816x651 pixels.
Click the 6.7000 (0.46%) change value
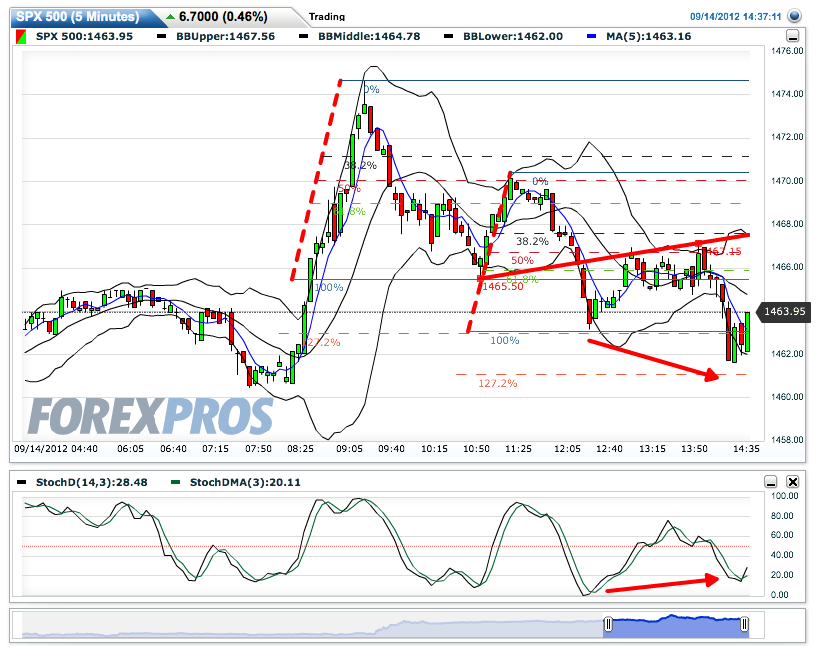point(223,17)
